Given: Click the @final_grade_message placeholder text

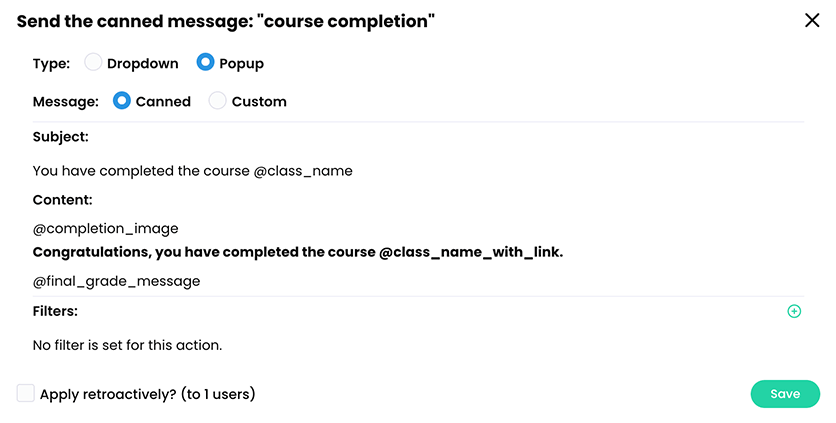Looking at the screenshot, I should pyautogui.click(x=117, y=281).
